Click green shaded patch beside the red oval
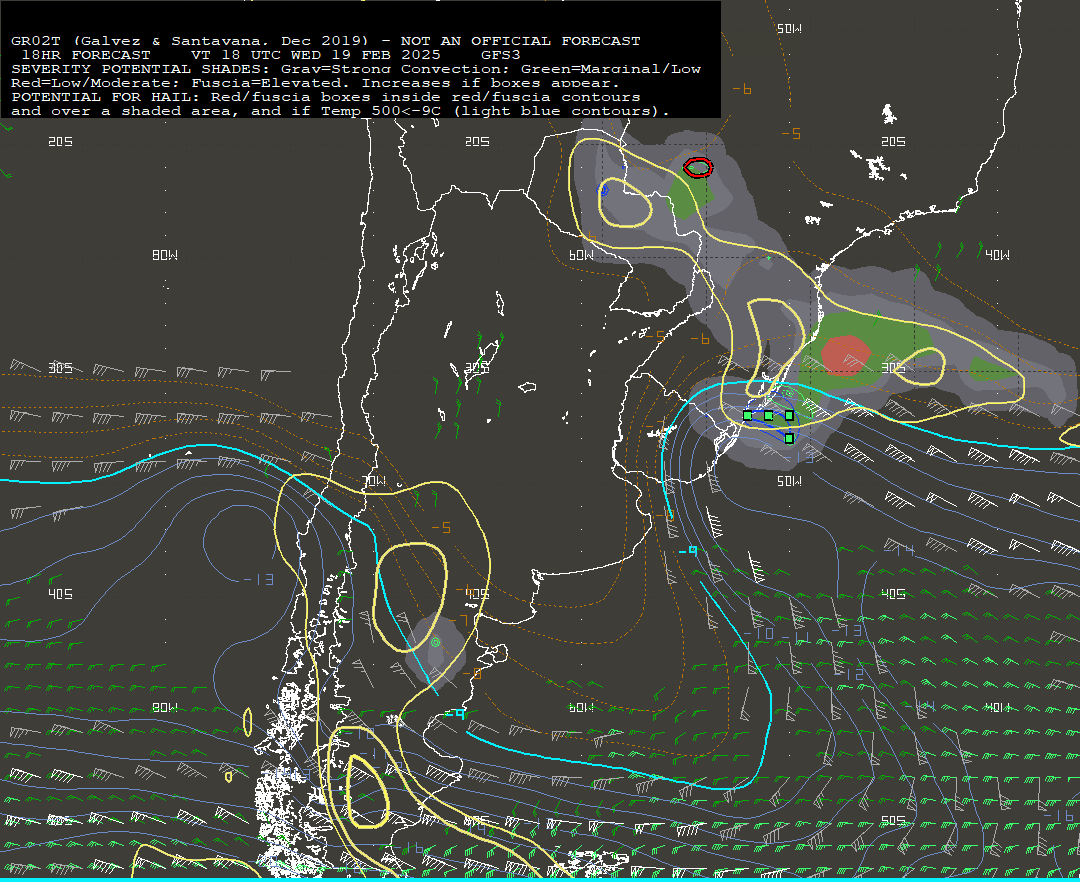 coord(689,196)
